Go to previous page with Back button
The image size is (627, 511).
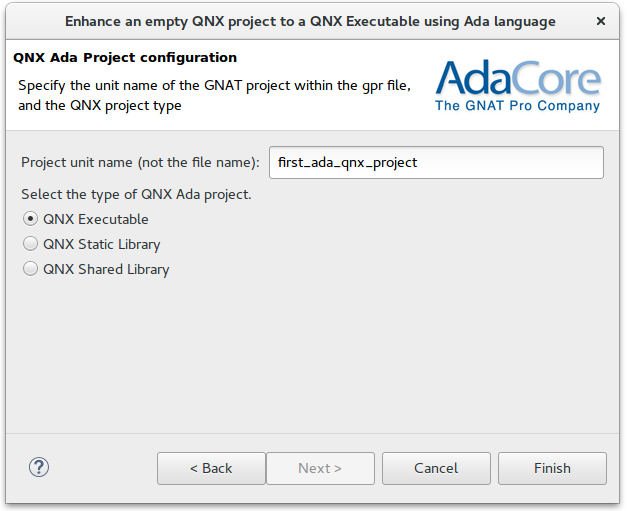point(211,468)
